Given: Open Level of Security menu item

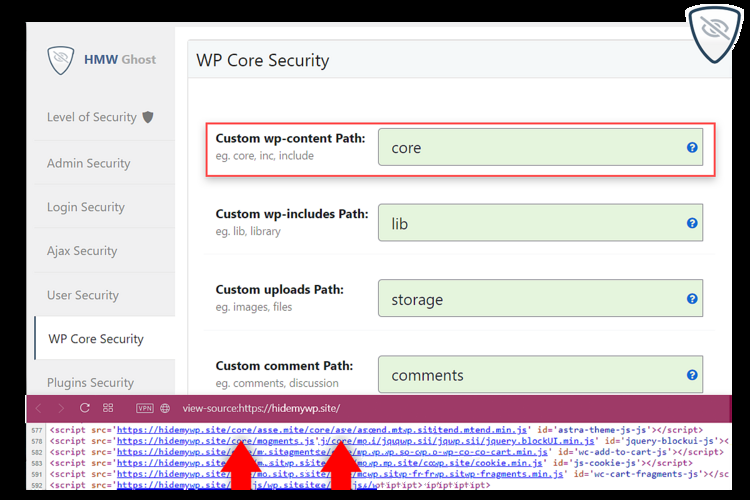Looking at the screenshot, I should (x=99, y=117).
